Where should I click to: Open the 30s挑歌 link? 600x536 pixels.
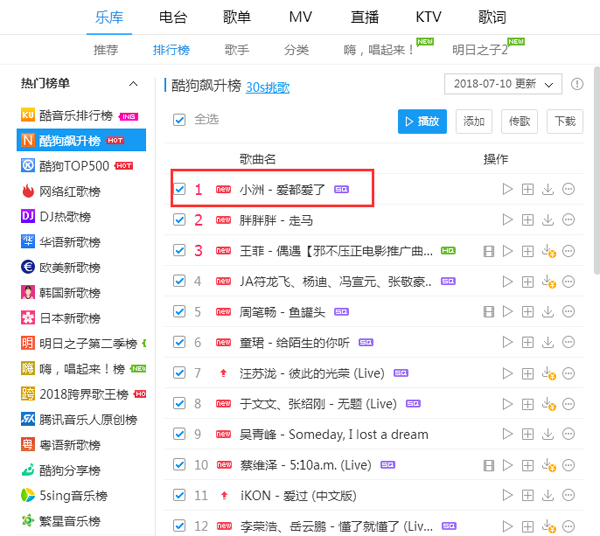tap(268, 87)
